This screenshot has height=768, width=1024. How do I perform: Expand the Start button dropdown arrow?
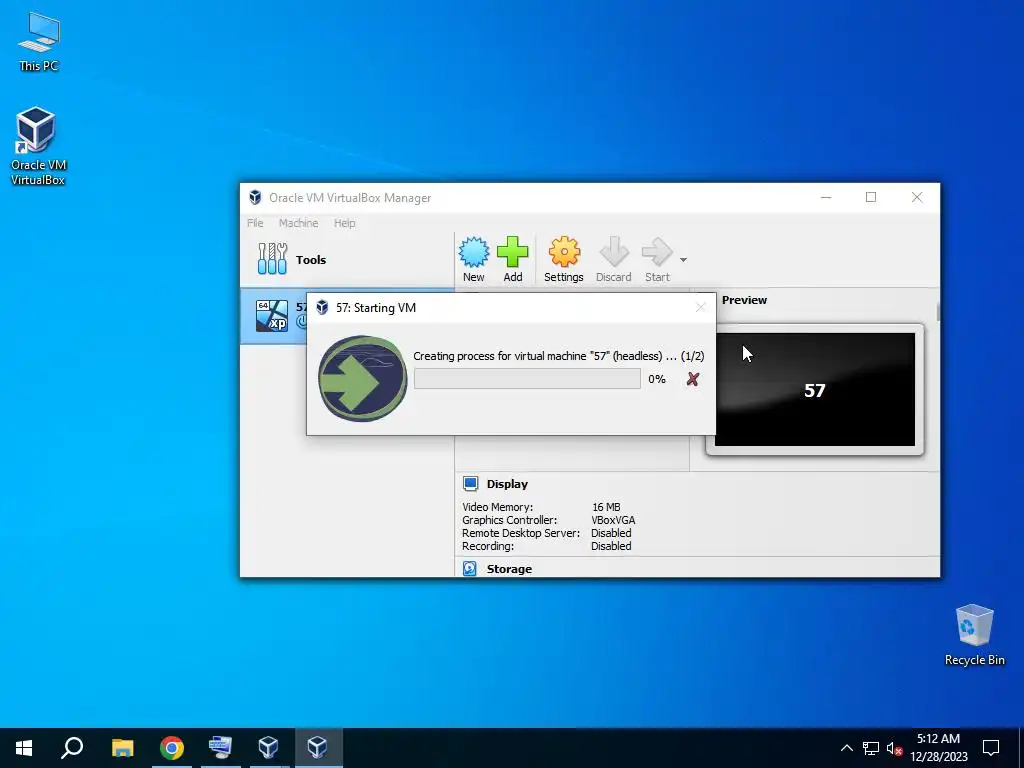tap(683, 260)
